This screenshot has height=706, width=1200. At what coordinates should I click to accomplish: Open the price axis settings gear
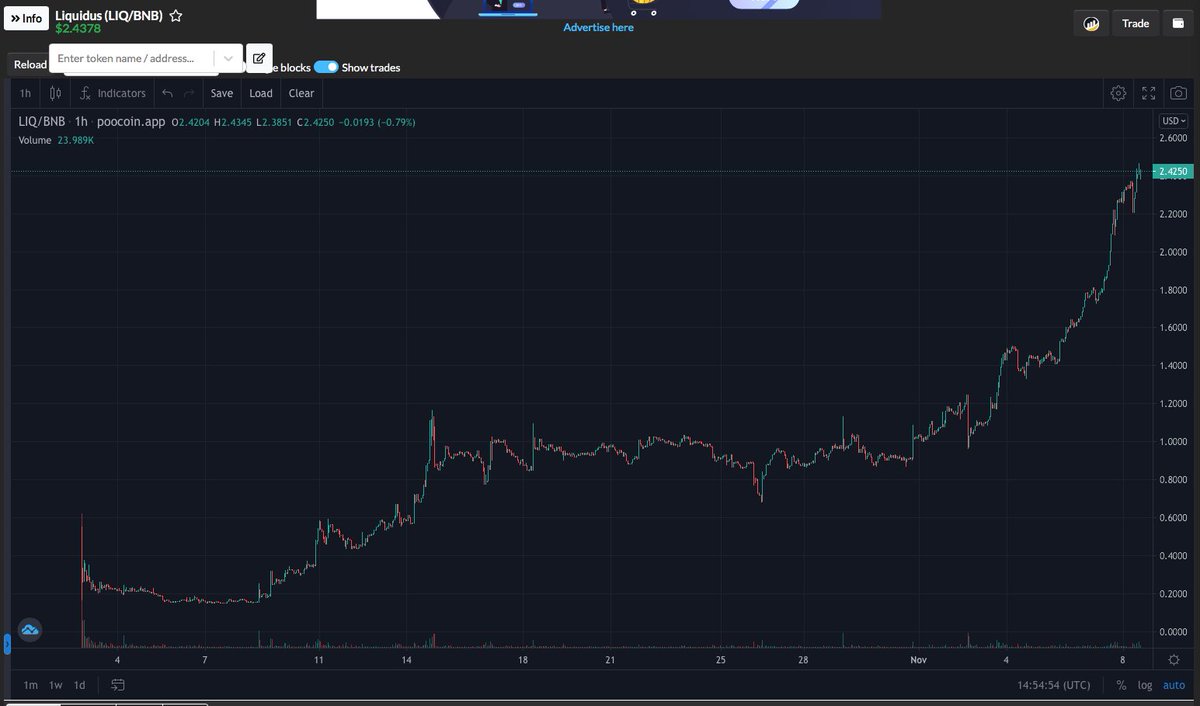1173,660
